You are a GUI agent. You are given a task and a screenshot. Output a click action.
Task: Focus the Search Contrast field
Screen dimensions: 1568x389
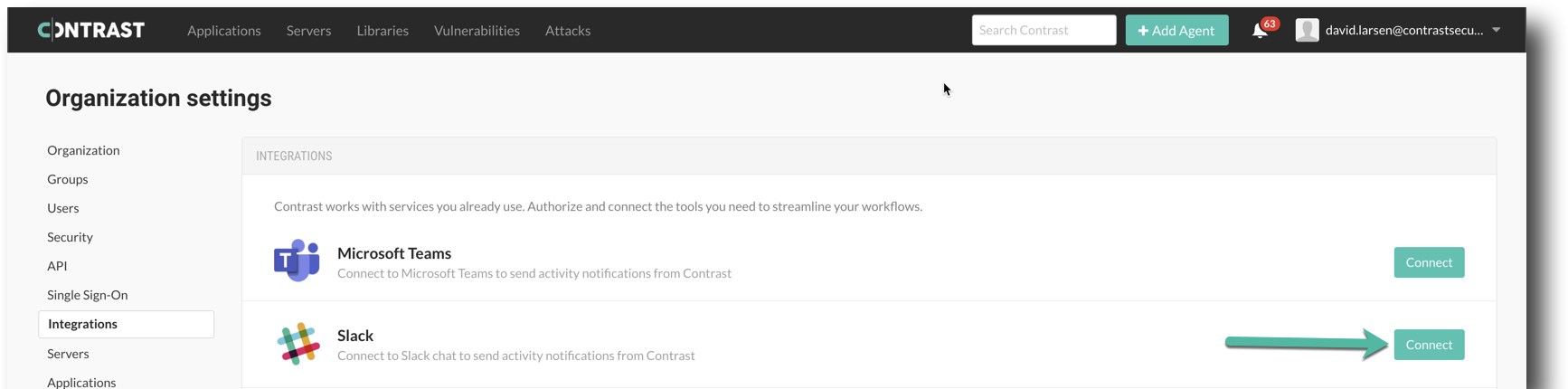pos(1044,30)
